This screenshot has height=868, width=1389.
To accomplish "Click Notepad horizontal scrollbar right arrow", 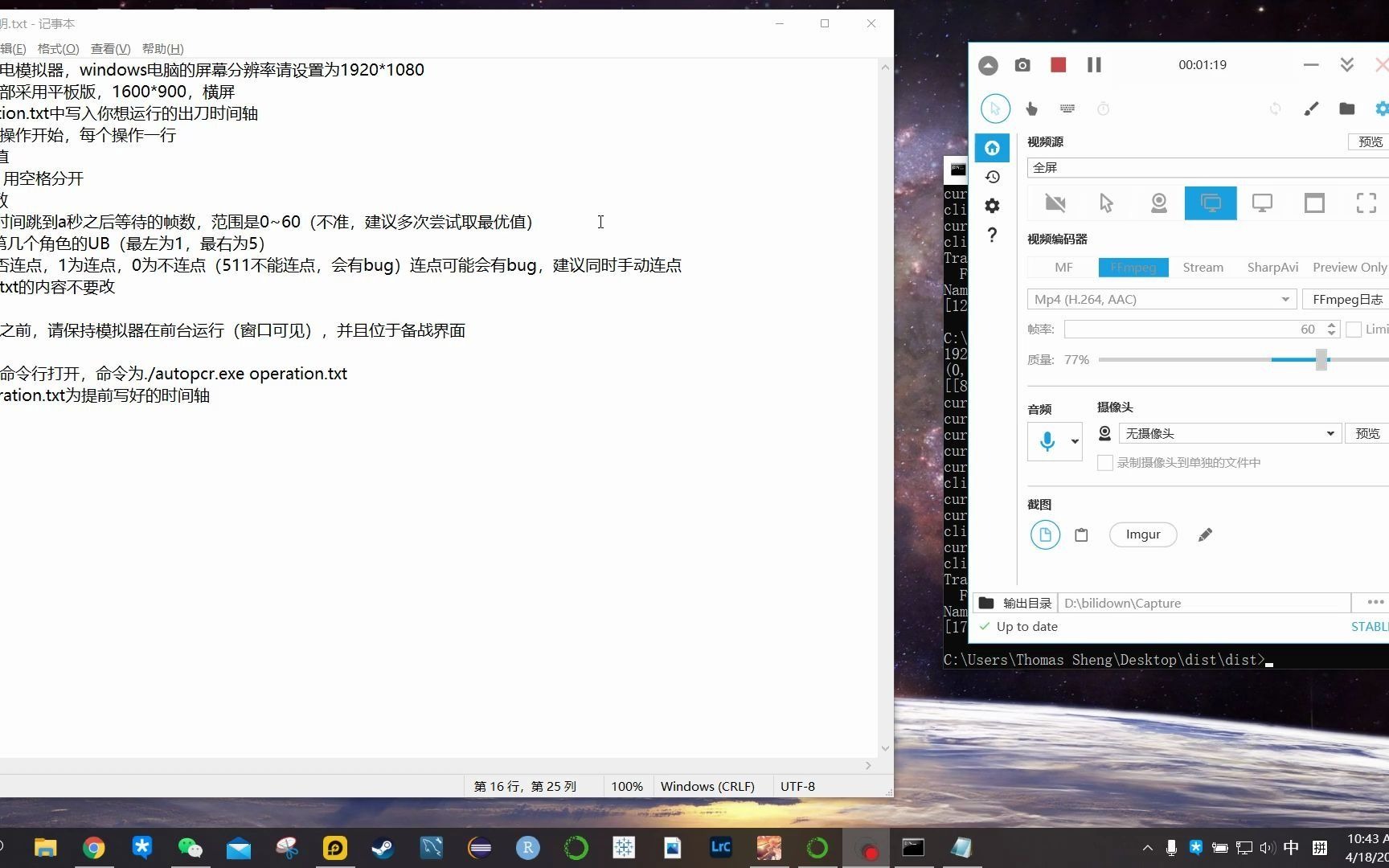I will [868, 766].
